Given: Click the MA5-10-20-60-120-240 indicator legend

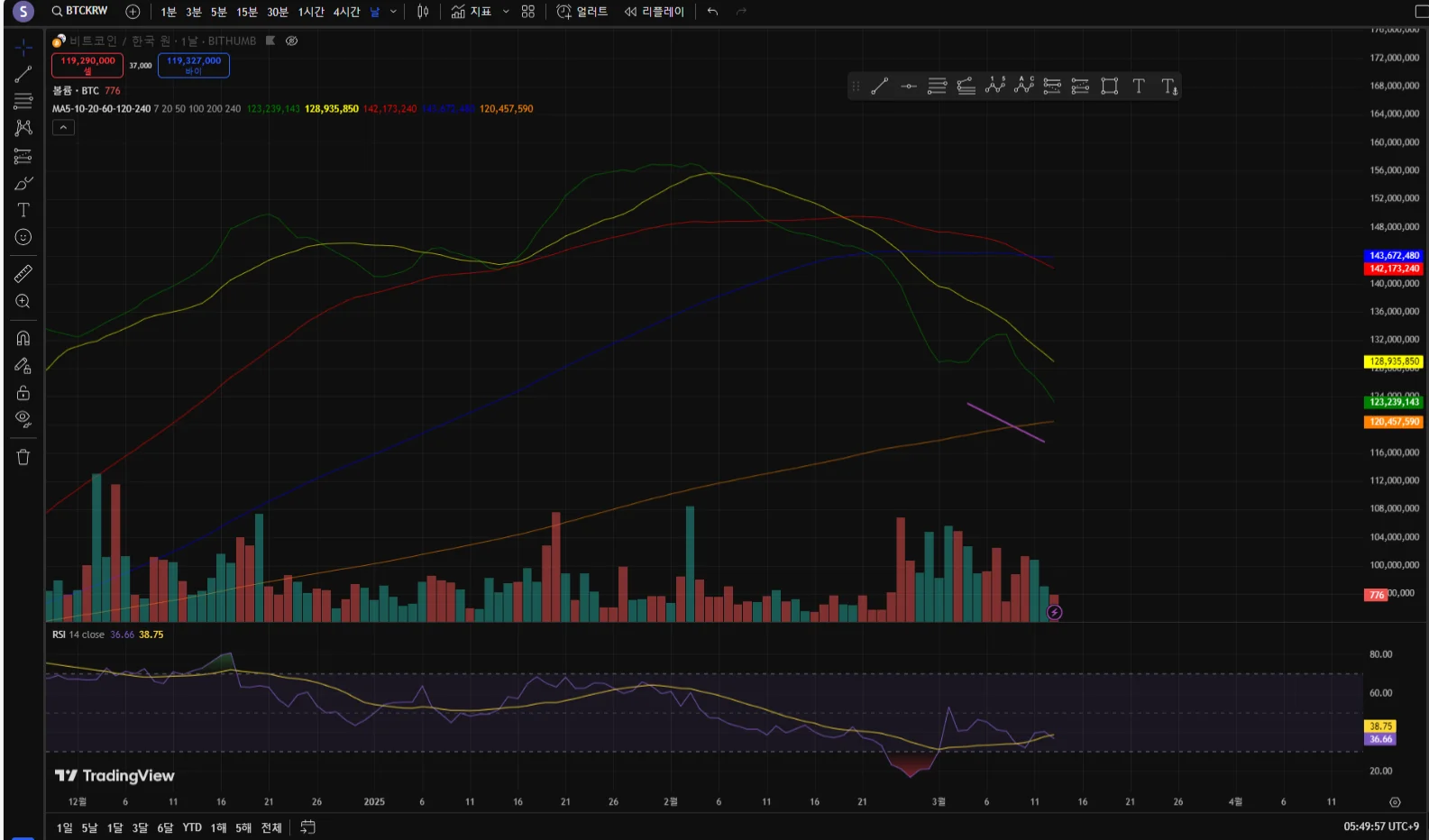Looking at the screenshot, I should 101,109.
